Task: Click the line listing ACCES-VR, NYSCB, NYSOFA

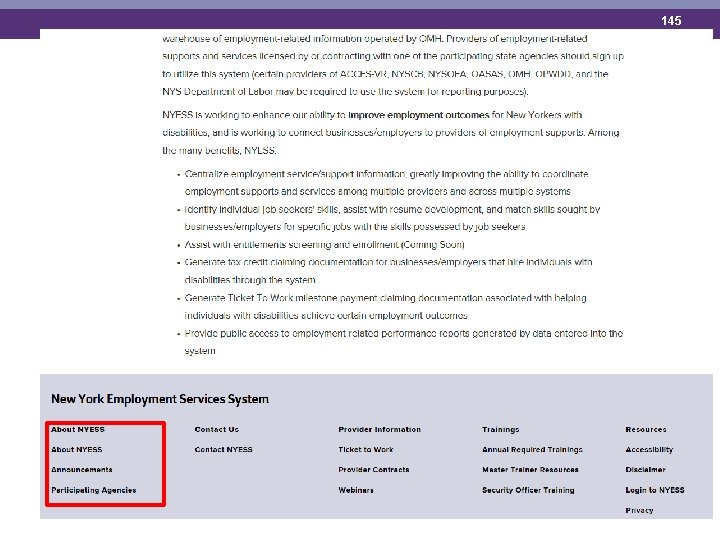Action: (x=385, y=74)
